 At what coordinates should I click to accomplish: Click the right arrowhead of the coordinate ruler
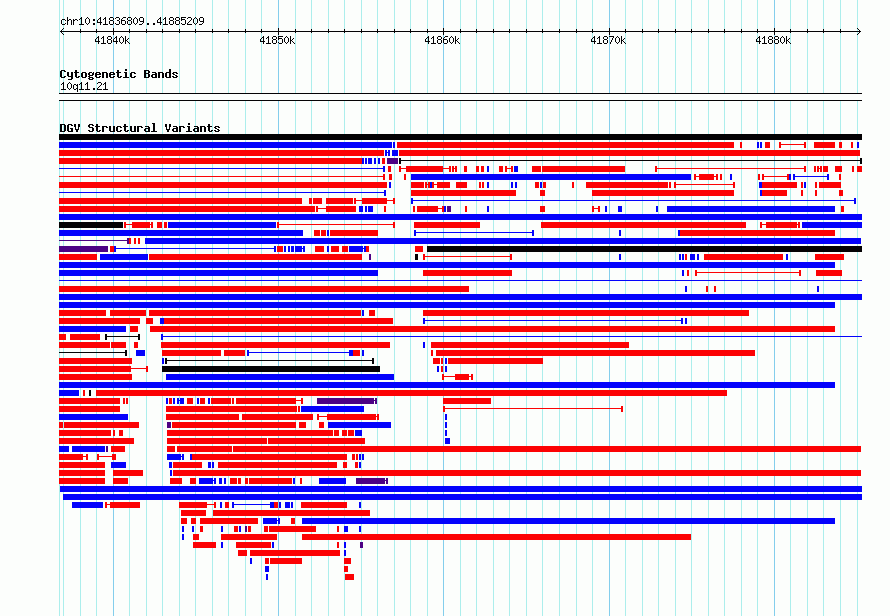pyautogui.click(x=859, y=31)
